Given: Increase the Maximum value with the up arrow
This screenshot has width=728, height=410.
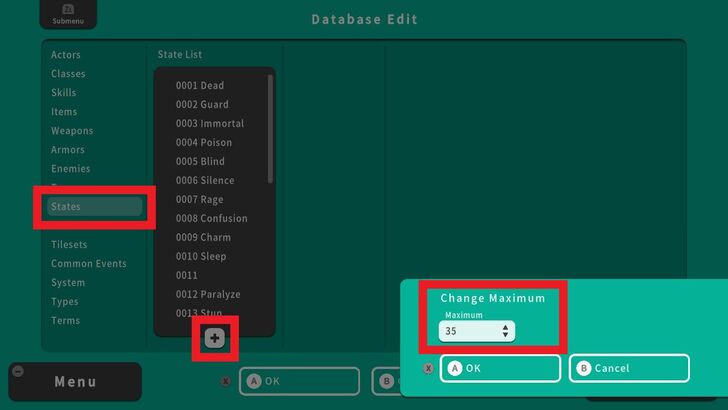Looking at the screenshot, I should [506, 327].
